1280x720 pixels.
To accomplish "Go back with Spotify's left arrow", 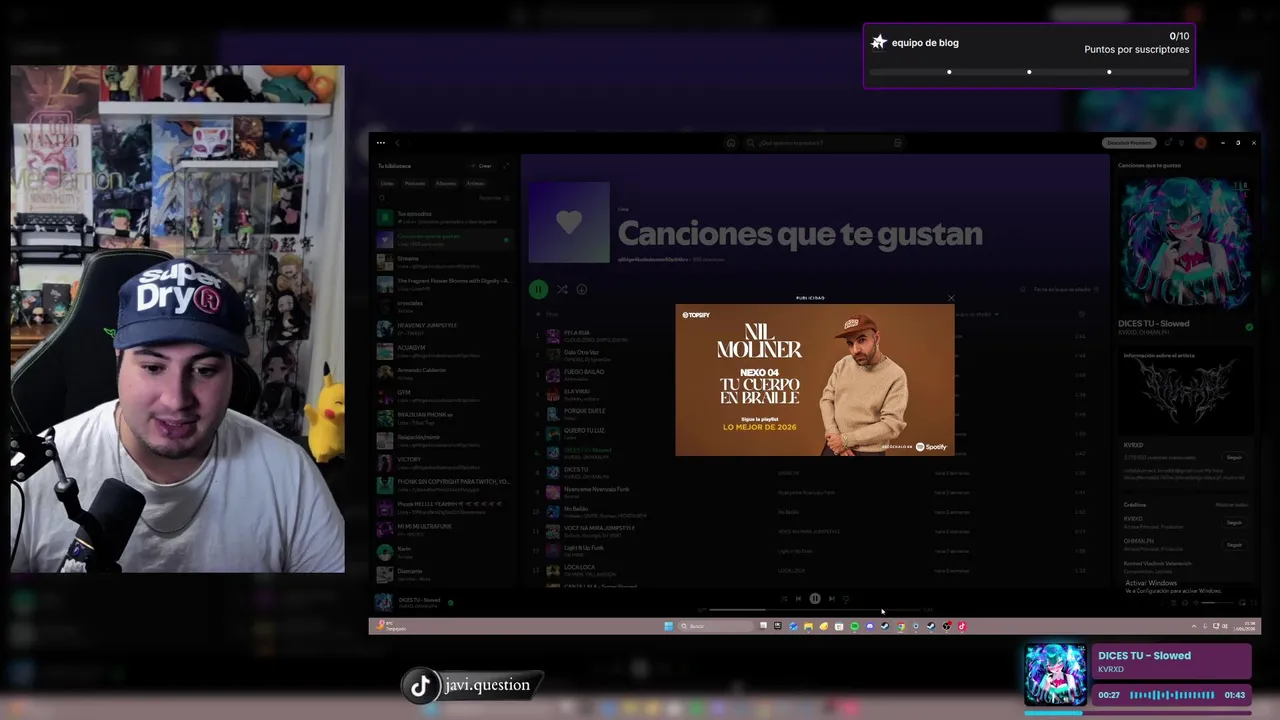I will pos(397,143).
